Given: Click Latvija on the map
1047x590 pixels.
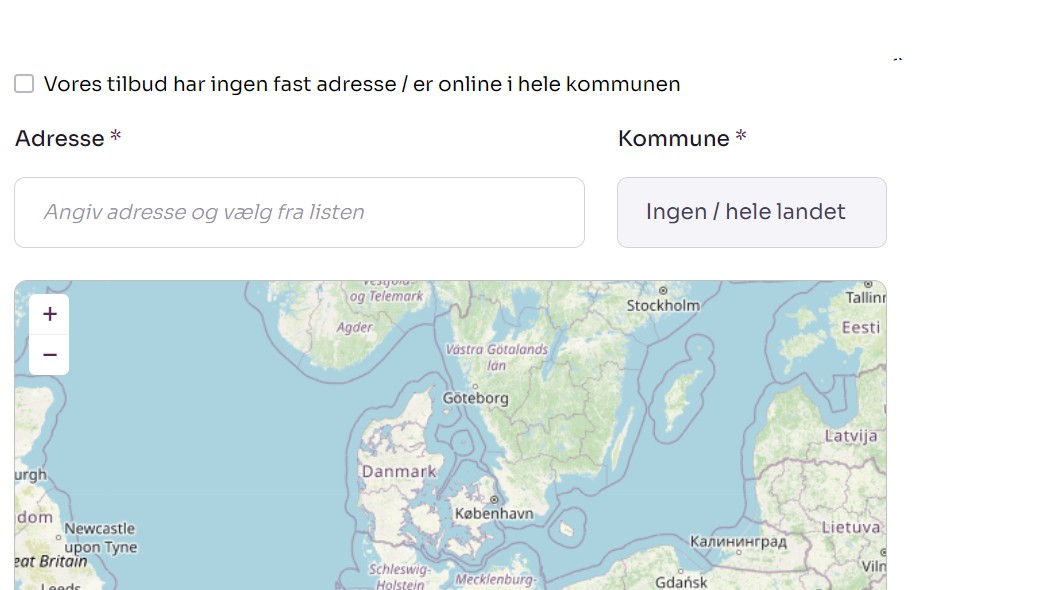Looking at the screenshot, I should coord(850,436).
